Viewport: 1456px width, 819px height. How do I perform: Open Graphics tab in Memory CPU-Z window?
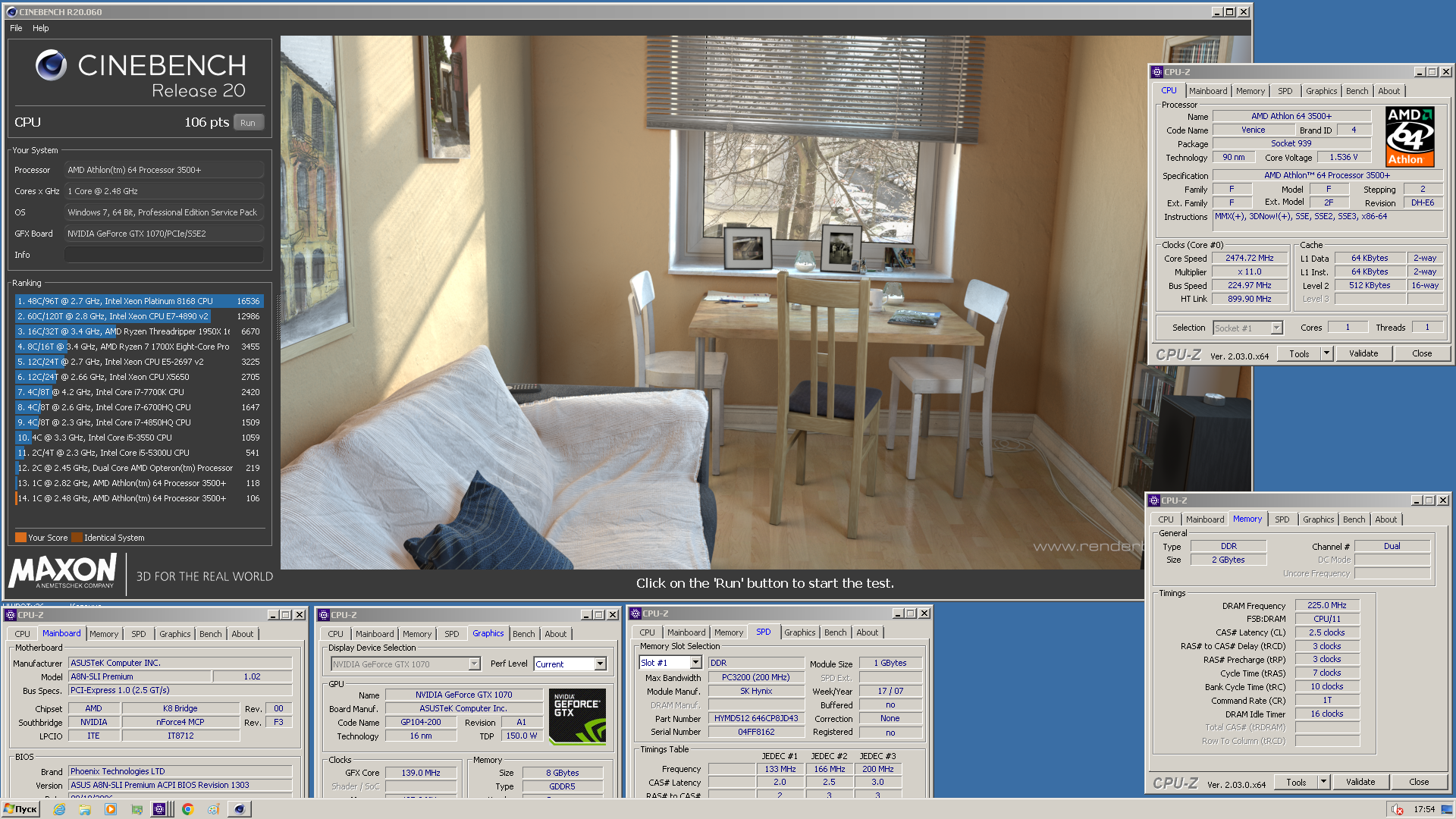tap(1318, 519)
